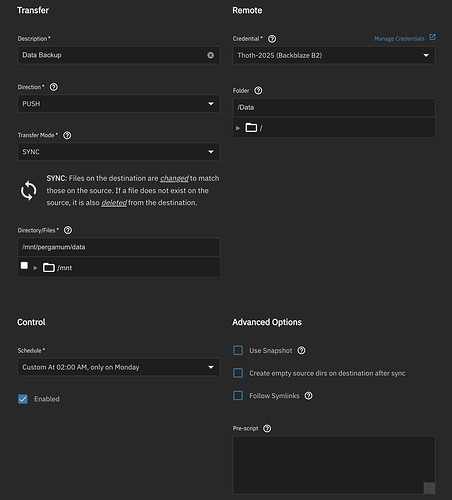452x500 pixels.
Task: Open the Transfer Mode dropdown showing SYNC
Action: coord(119,152)
